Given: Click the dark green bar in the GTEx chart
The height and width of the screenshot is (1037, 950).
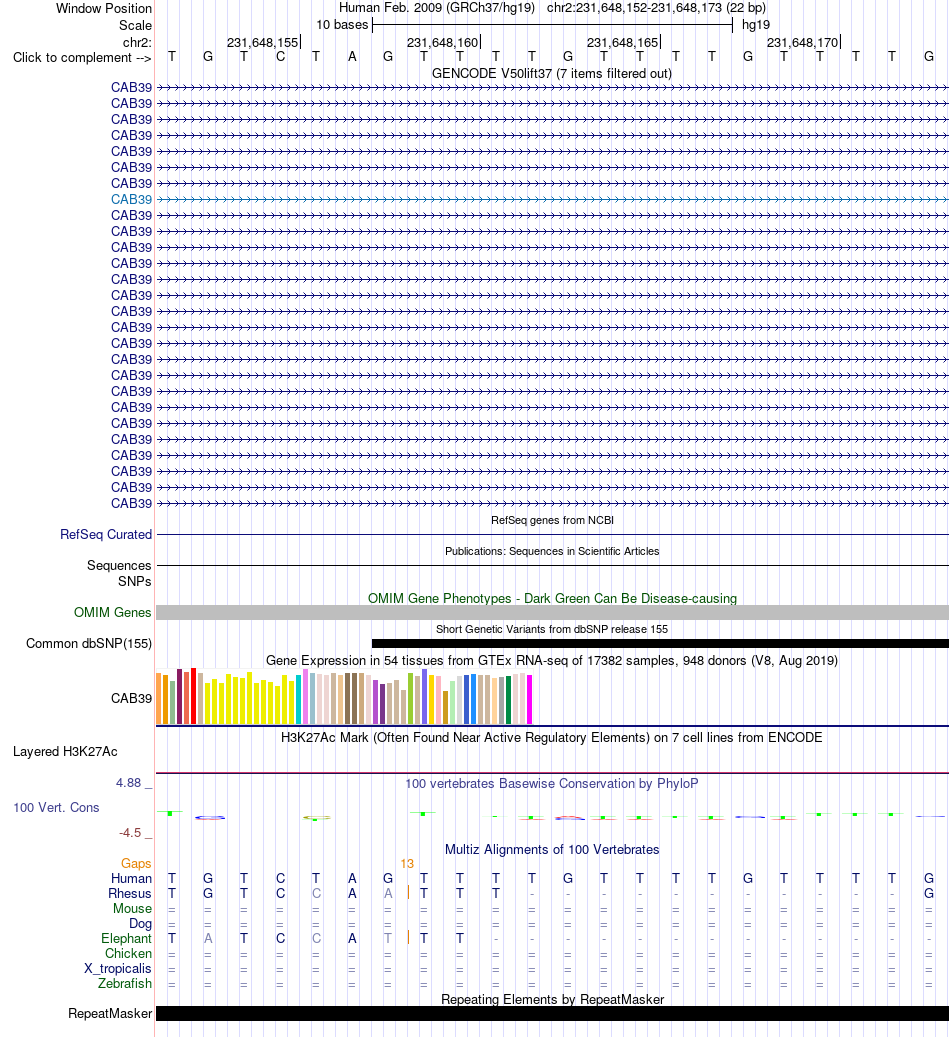Looking at the screenshot, I should coord(509,700).
